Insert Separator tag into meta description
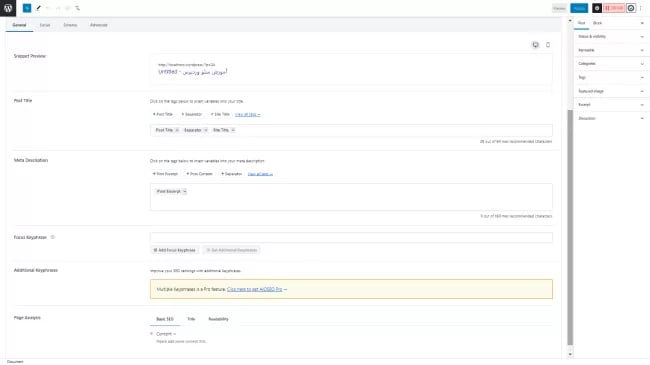The image size is (650, 365). tap(232, 174)
